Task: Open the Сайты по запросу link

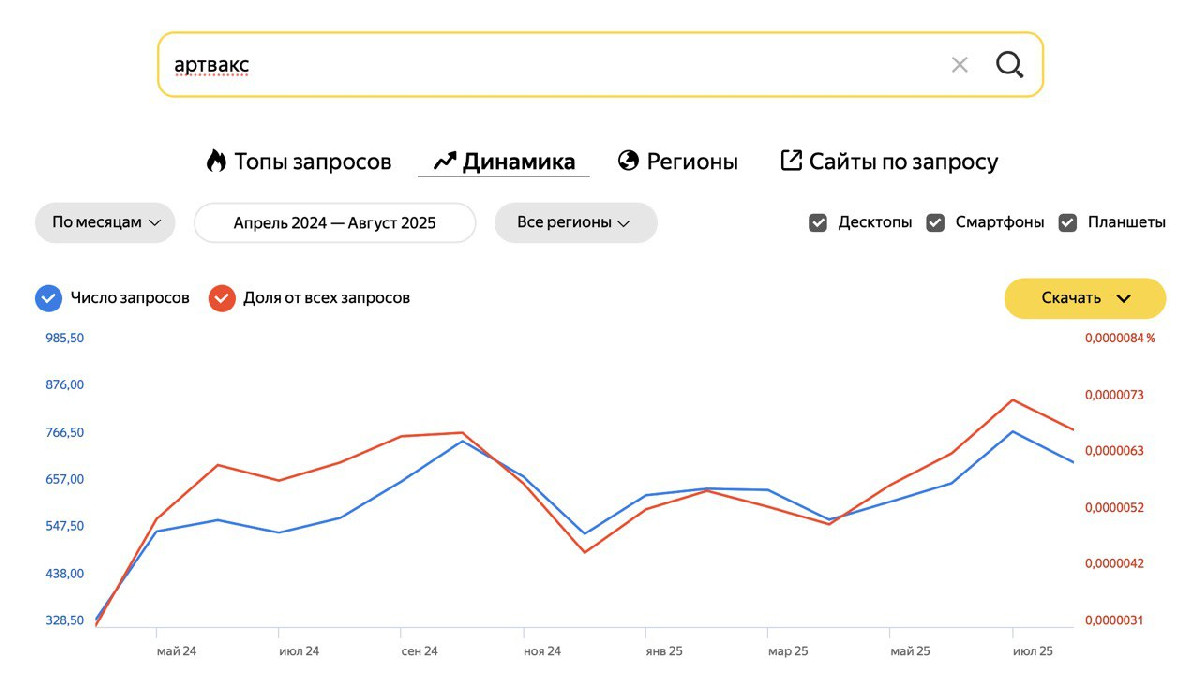Action: point(903,161)
